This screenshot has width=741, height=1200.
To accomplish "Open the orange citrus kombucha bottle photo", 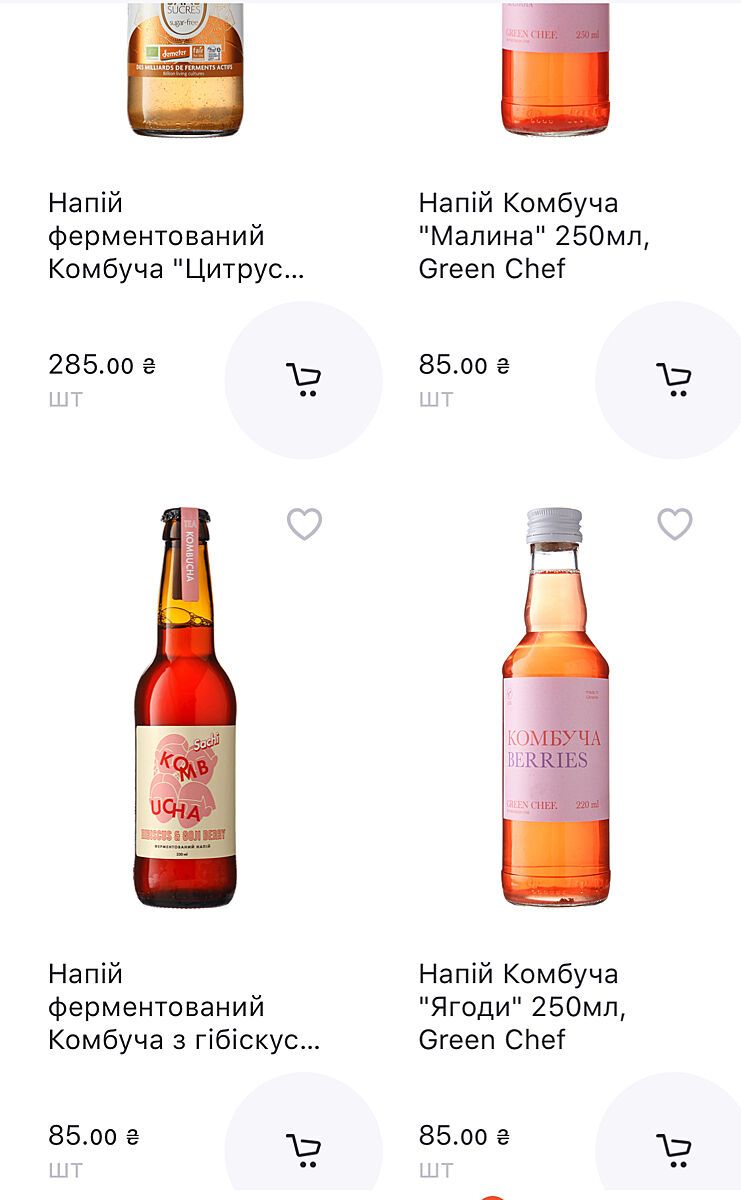I will coord(185,68).
